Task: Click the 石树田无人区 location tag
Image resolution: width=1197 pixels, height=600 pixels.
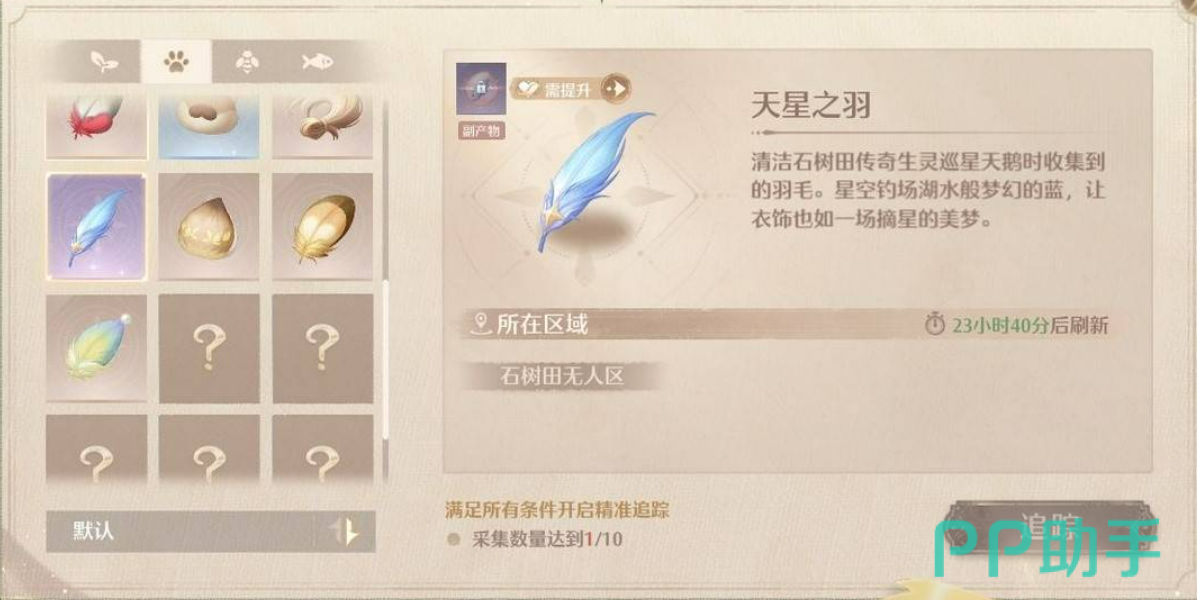Action: 561,376
